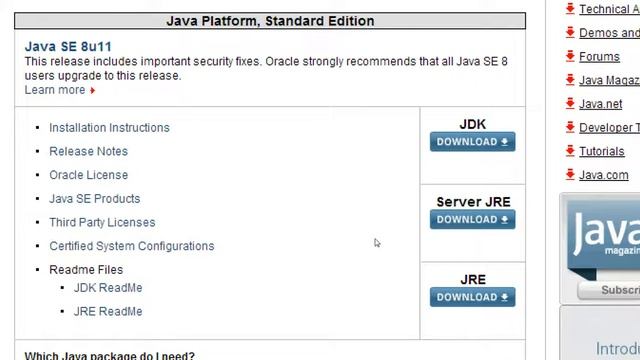
Task: Open the Forums sidebar link
Action: [599, 57]
